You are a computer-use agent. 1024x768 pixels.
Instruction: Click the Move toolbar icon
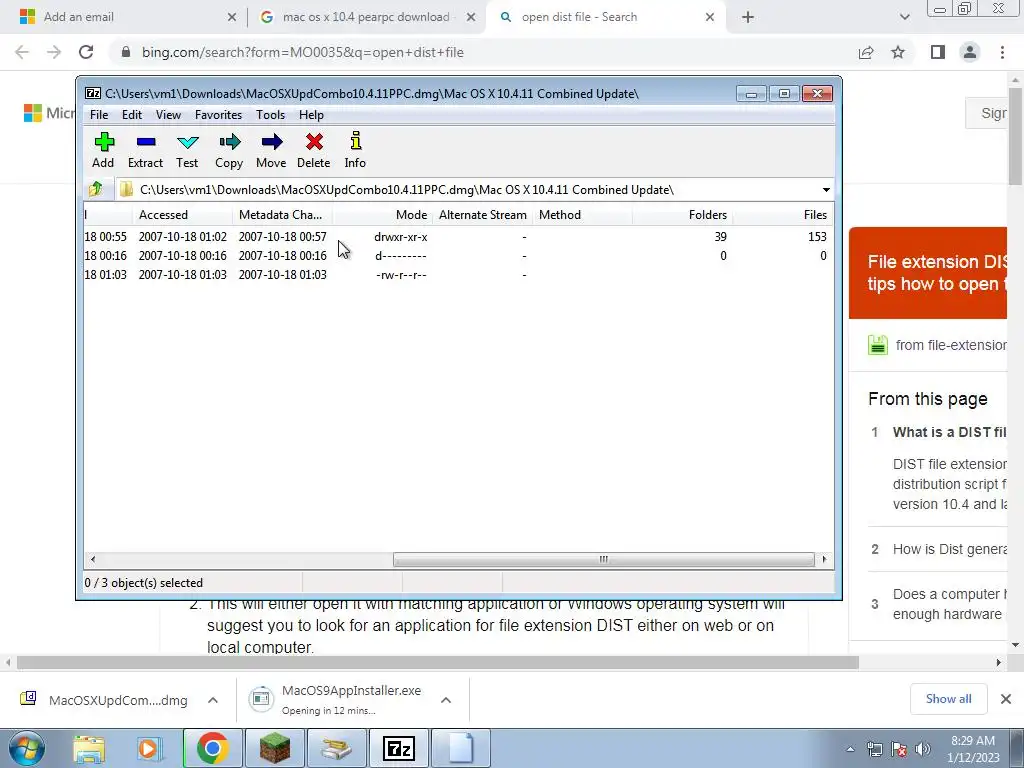(x=271, y=150)
